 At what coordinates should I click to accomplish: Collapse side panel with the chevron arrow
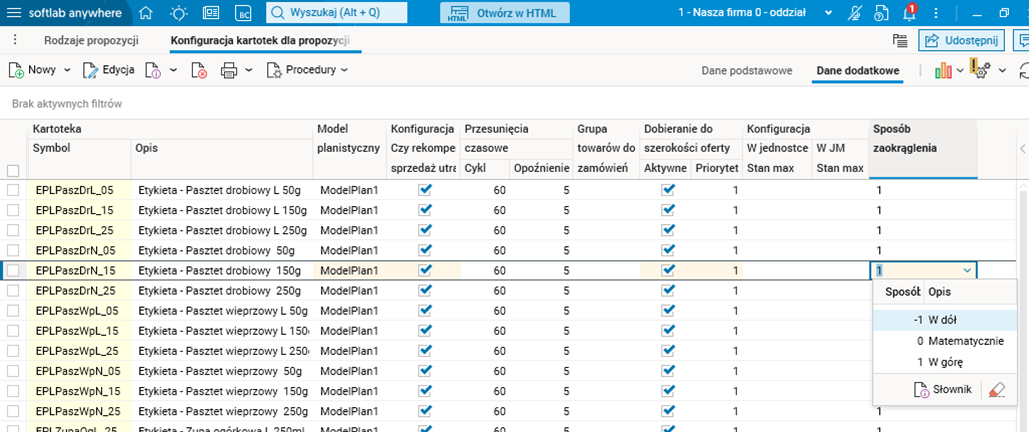[1021, 149]
